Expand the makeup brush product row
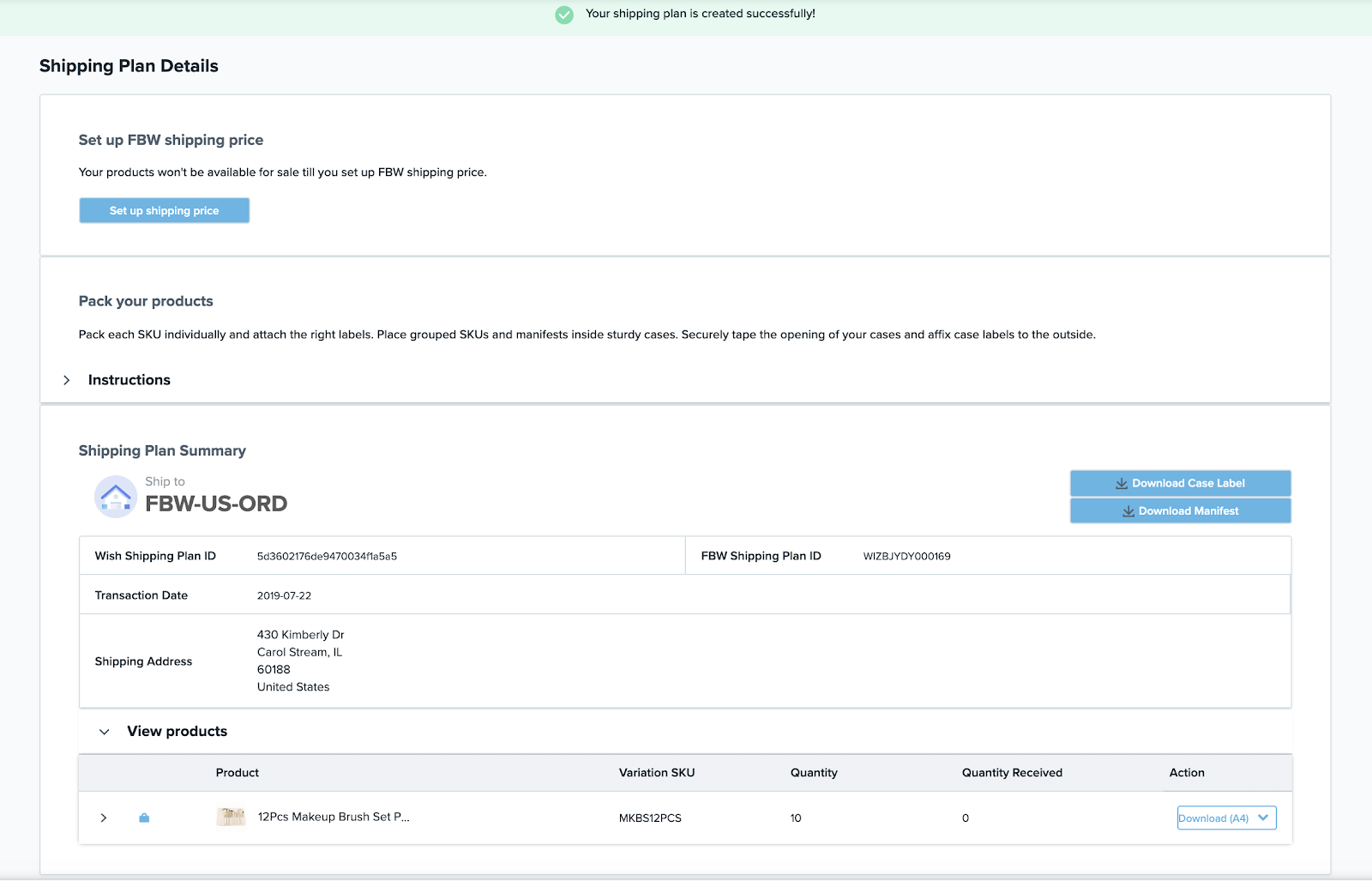This screenshot has height=881, width=1372. (x=104, y=818)
